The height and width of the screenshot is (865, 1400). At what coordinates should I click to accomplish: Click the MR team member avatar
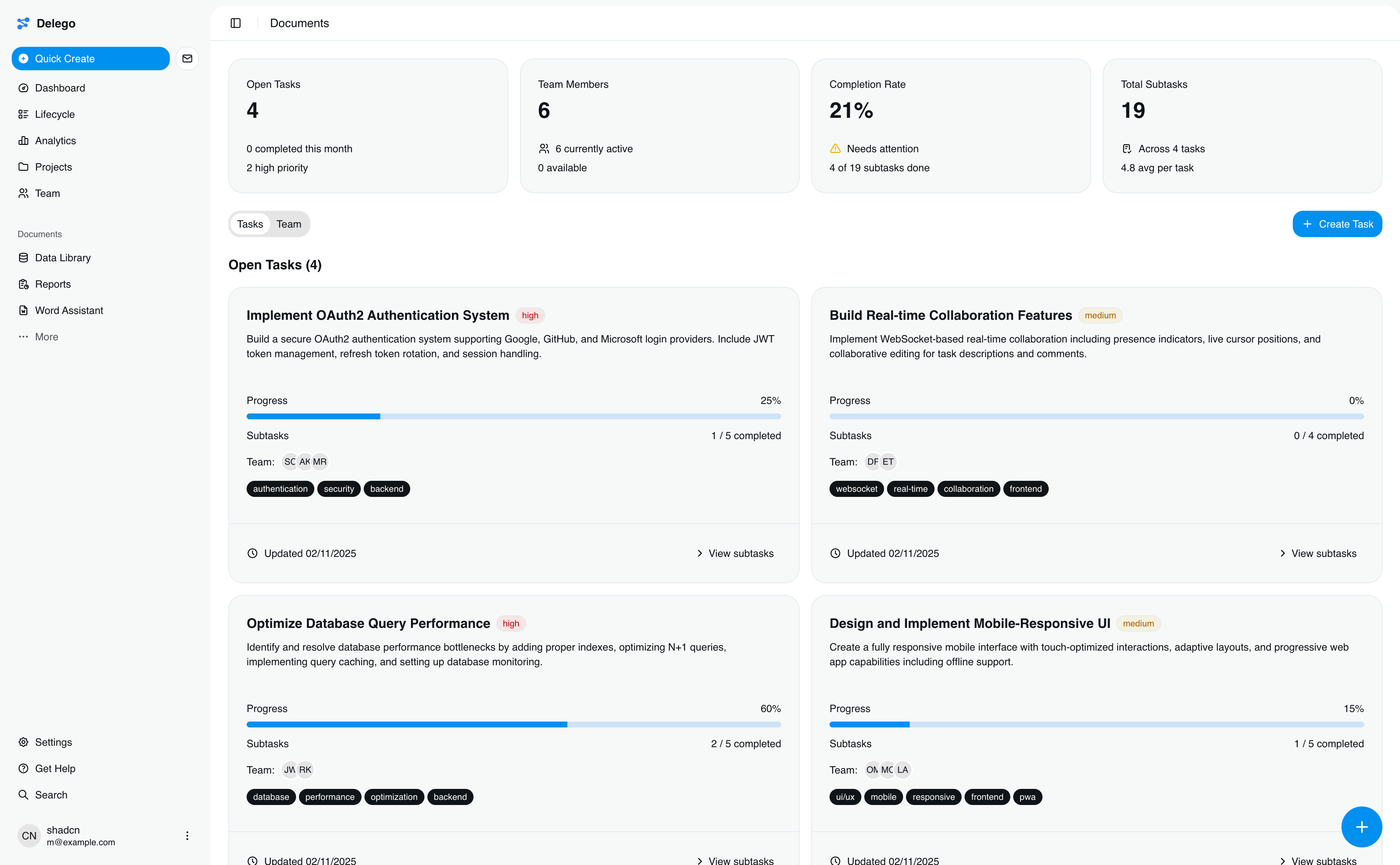point(320,462)
